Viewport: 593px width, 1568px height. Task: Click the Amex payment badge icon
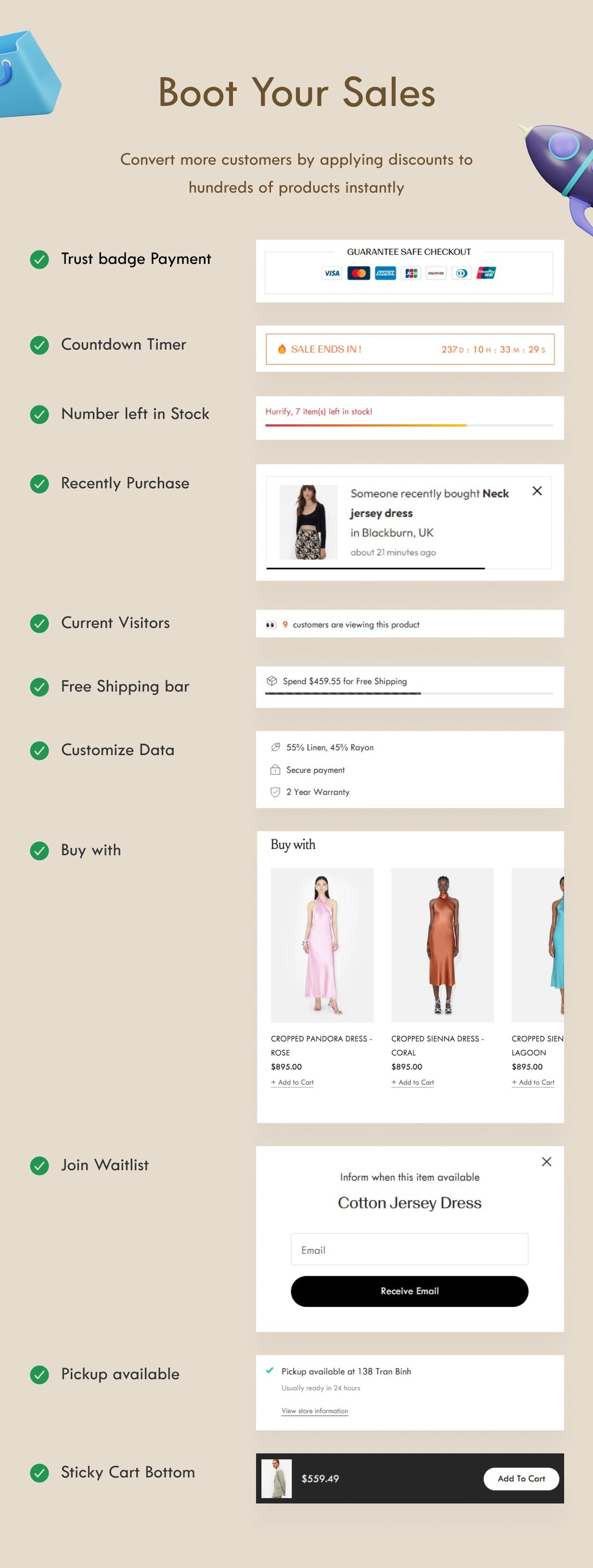click(x=385, y=274)
